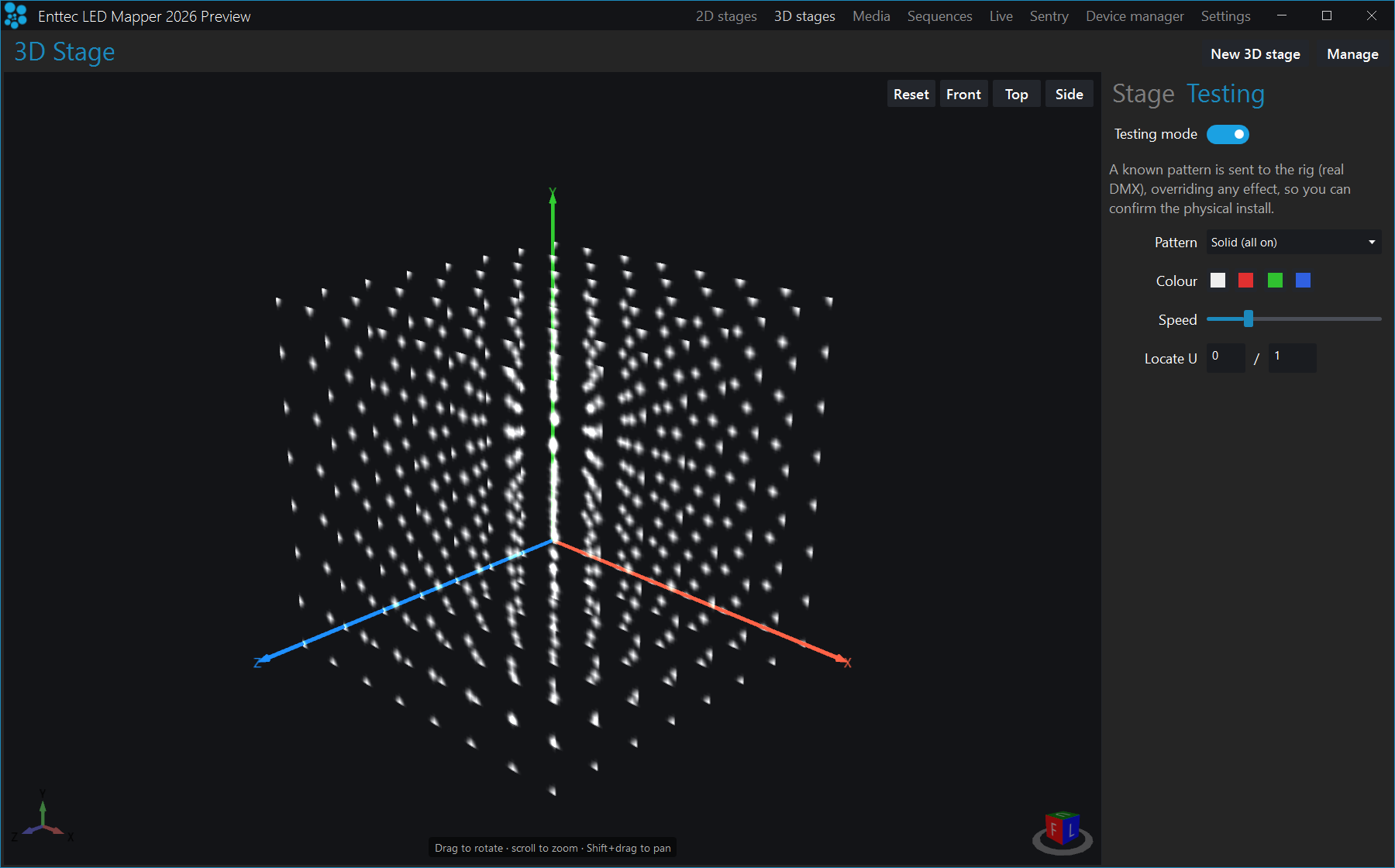The height and width of the screenshot is (868, 1395).
Task: Choose the red colour swatch
Action: click(1246, 281)
